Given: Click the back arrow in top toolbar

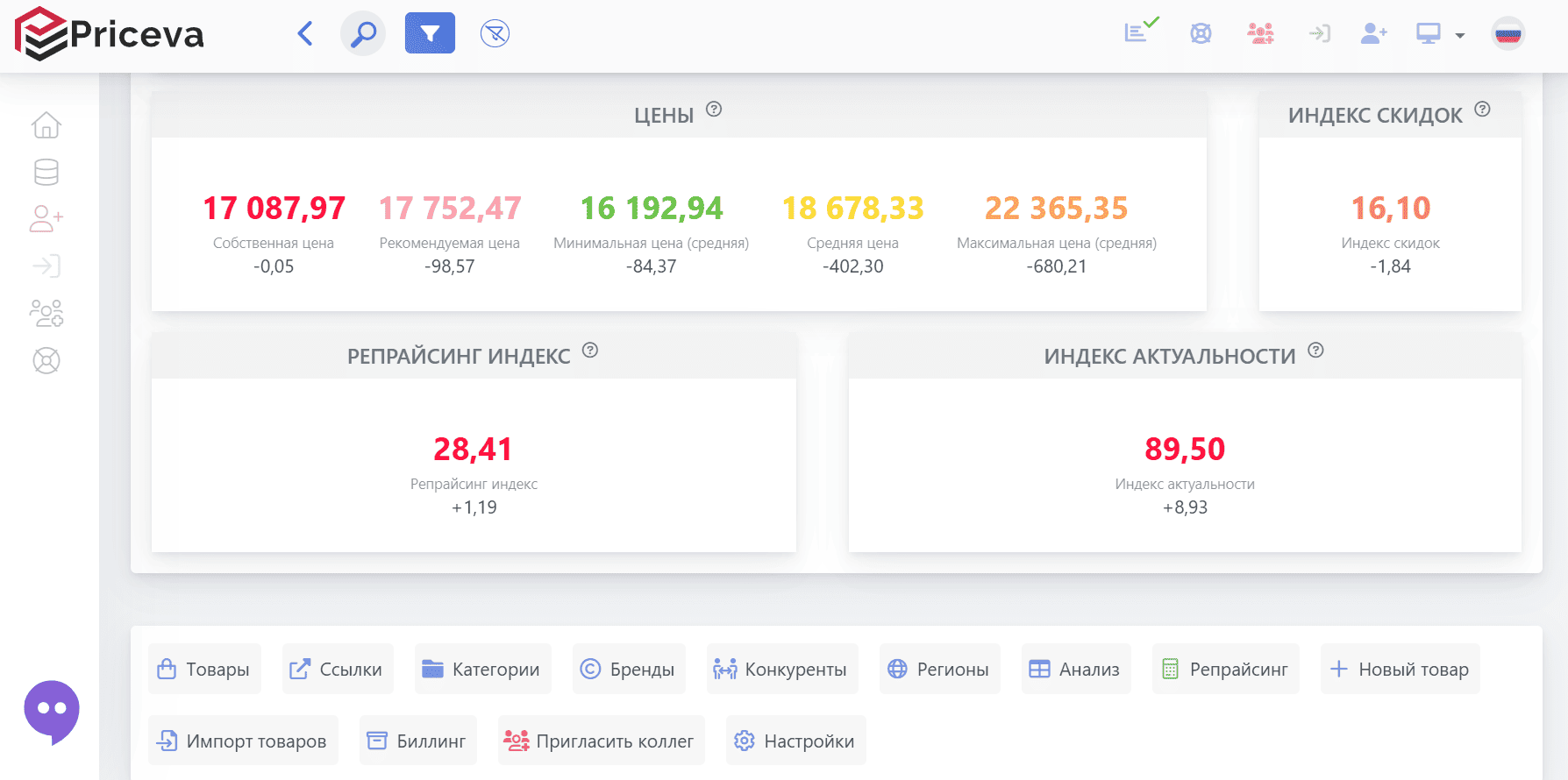Looking at the screenshot, I should [305, 34].
